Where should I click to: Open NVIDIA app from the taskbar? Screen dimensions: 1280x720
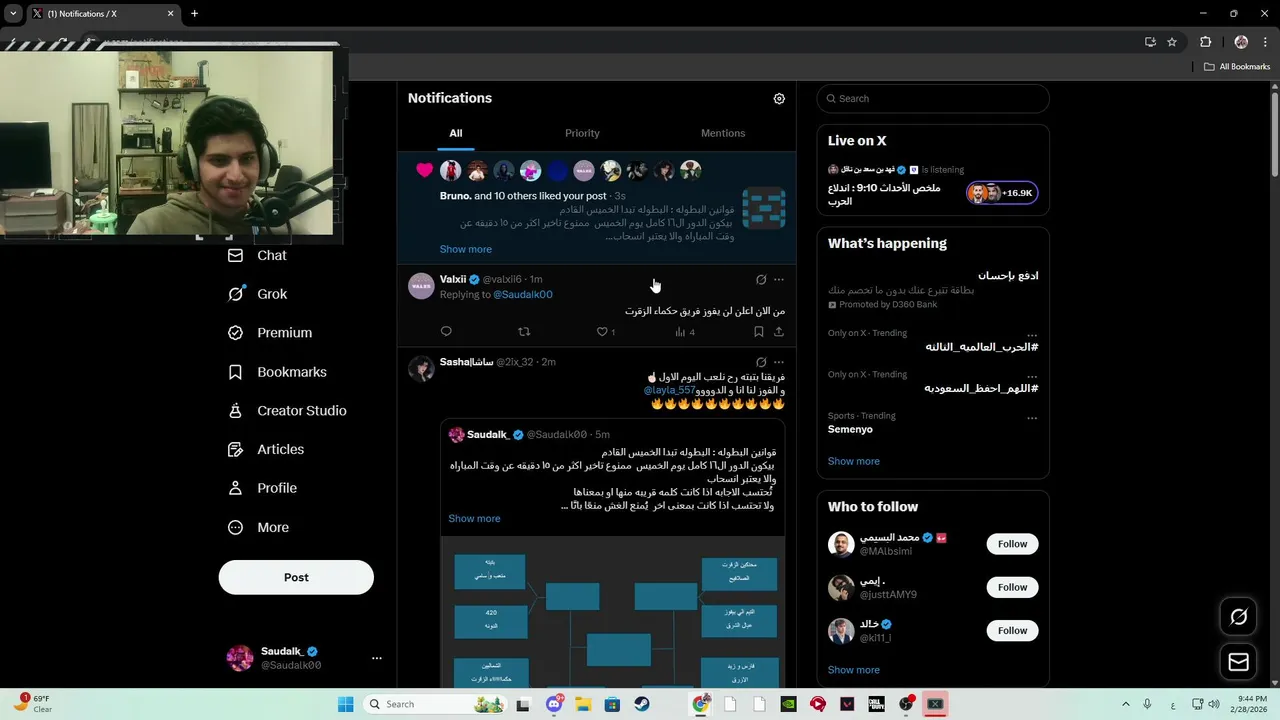click(x=788, y=704)
